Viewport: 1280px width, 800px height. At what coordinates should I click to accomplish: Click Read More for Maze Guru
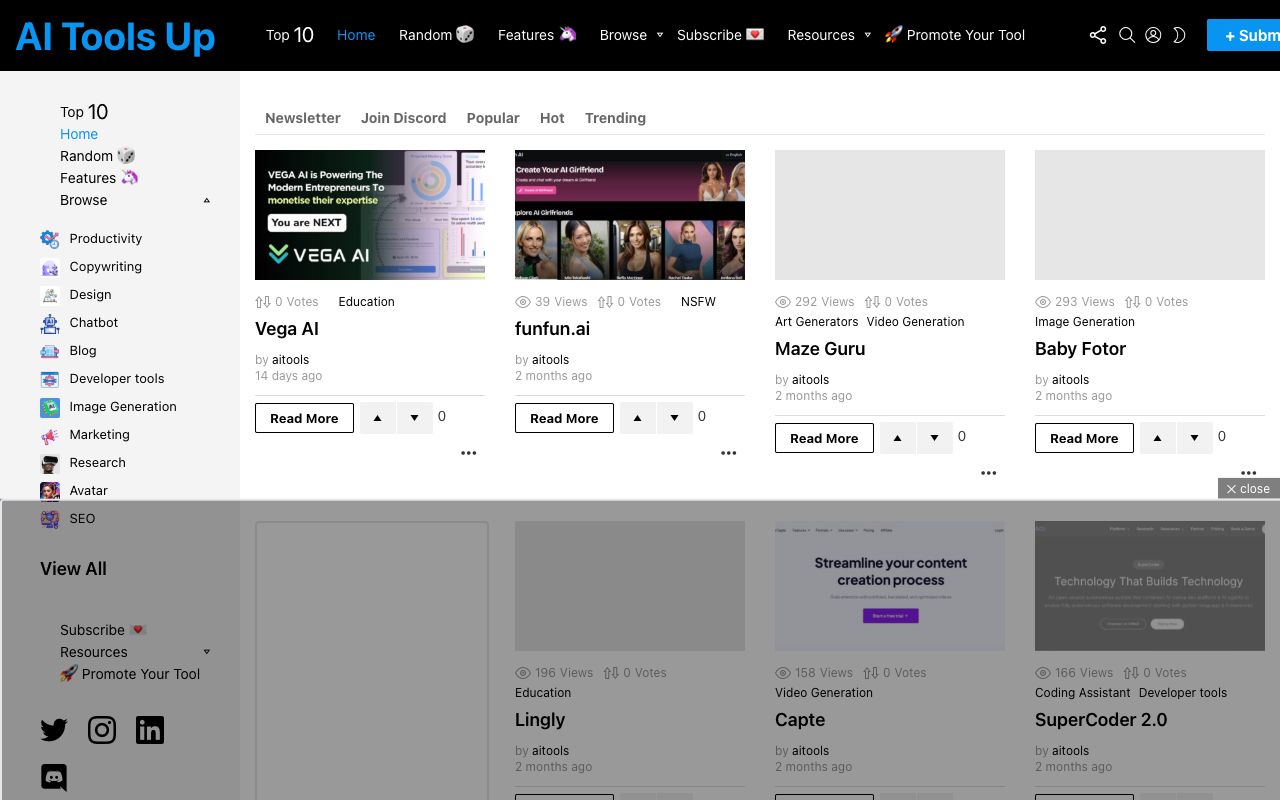coord(824,438)
